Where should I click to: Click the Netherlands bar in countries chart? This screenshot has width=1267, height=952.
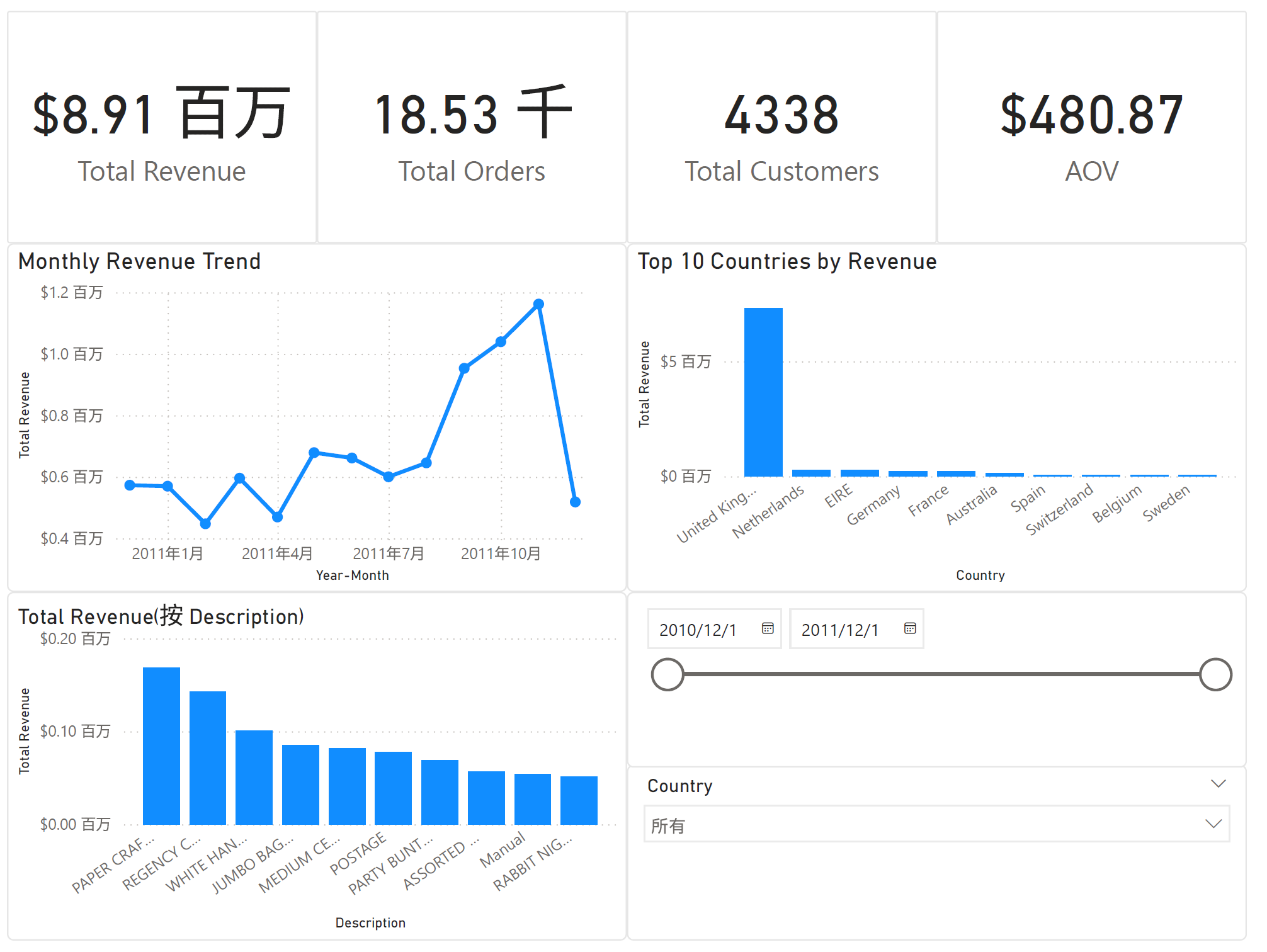click(811, 473)
